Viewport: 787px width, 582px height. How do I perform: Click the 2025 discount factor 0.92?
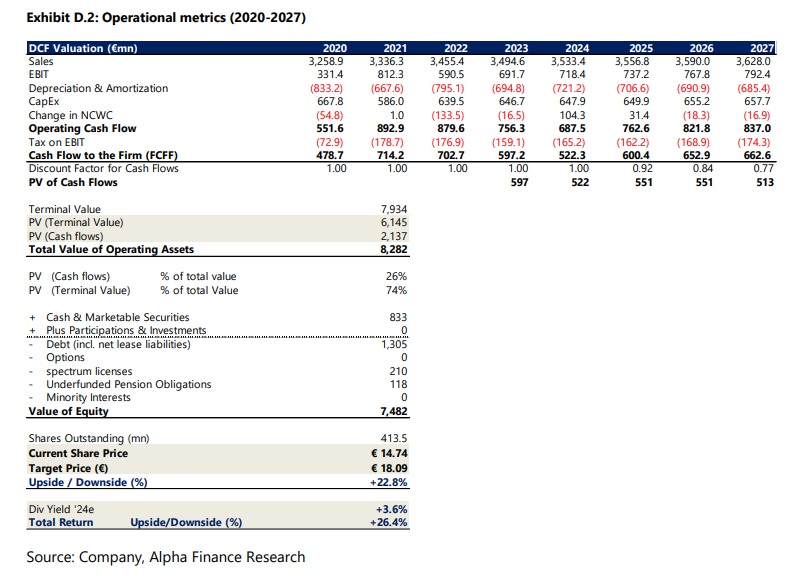pos(642,169)
